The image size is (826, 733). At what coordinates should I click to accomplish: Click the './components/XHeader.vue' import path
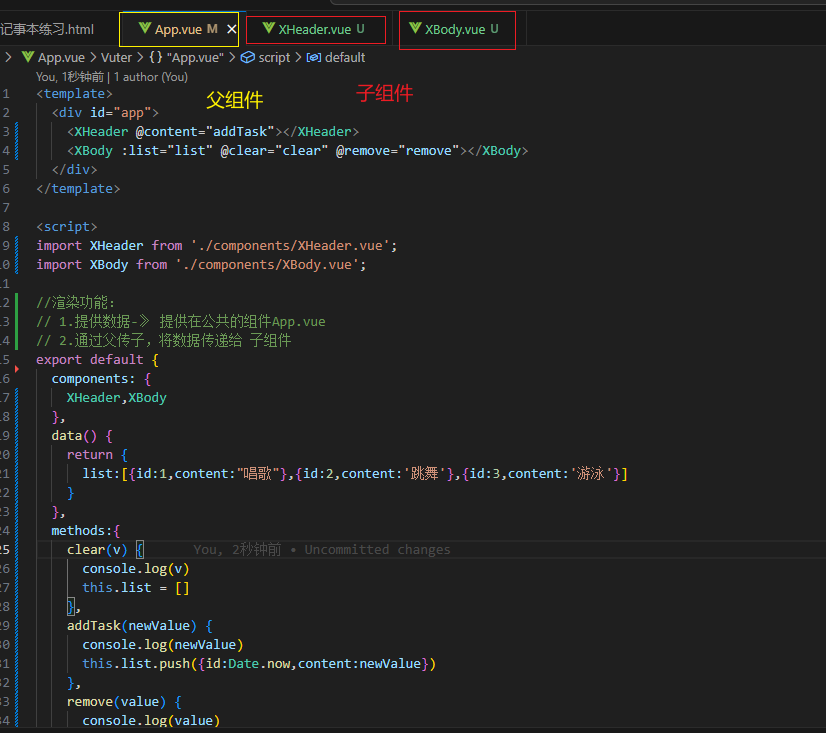click(x=290, y=246)
